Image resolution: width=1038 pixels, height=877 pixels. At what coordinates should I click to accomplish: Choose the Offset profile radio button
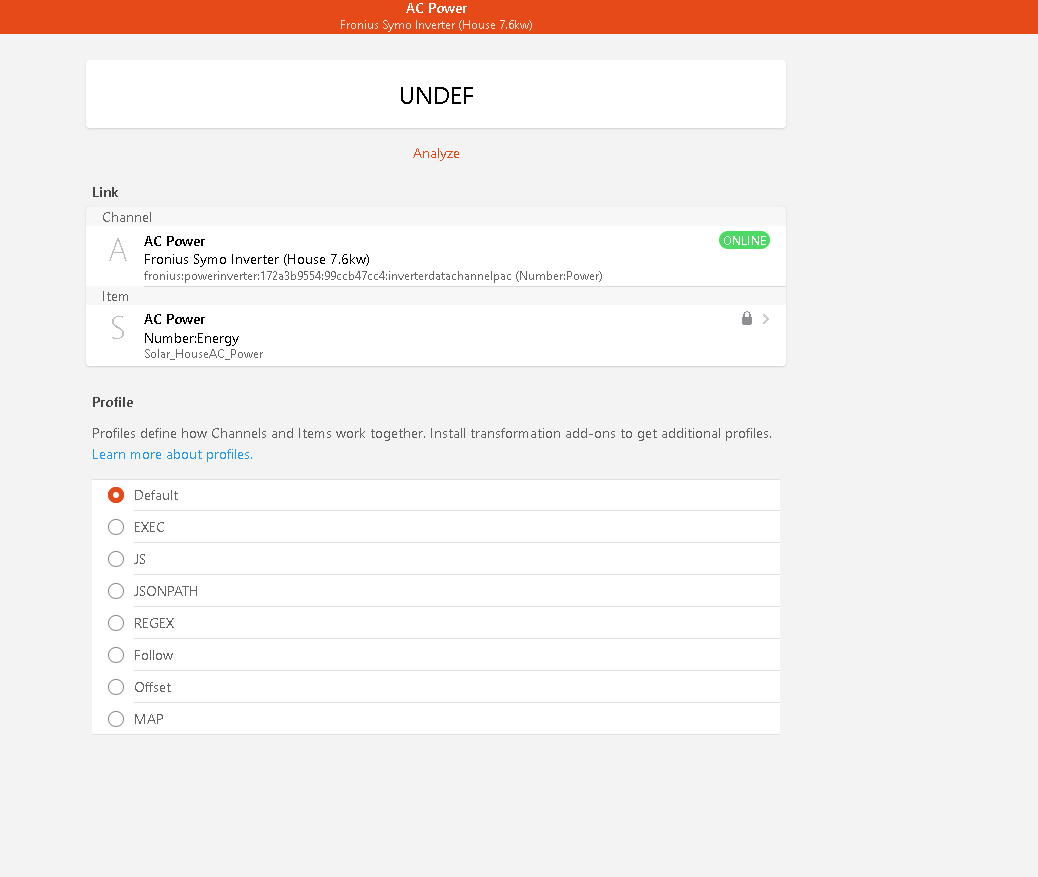point(116,687)
